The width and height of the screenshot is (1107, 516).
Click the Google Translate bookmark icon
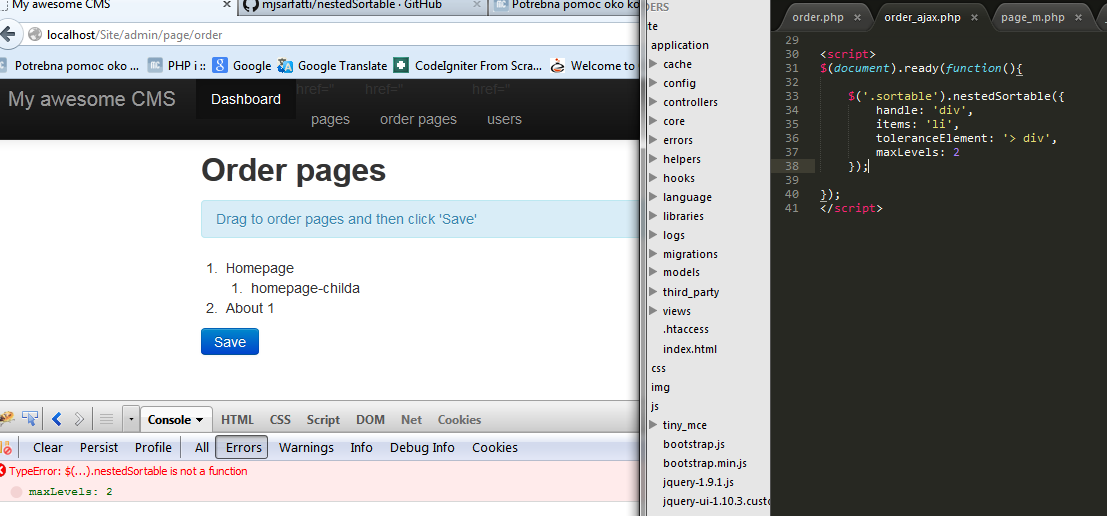pos(285,66)
